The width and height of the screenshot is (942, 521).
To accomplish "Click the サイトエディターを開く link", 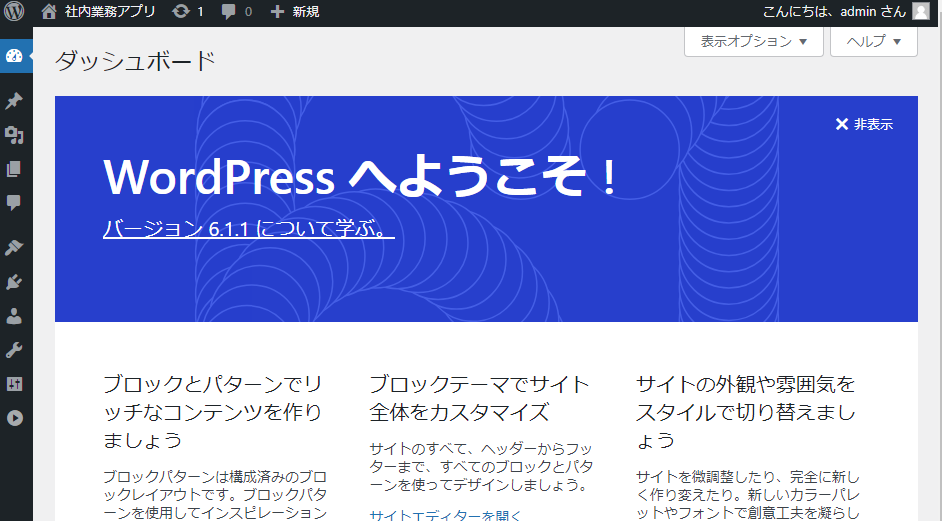I will (x=445, y=515).
